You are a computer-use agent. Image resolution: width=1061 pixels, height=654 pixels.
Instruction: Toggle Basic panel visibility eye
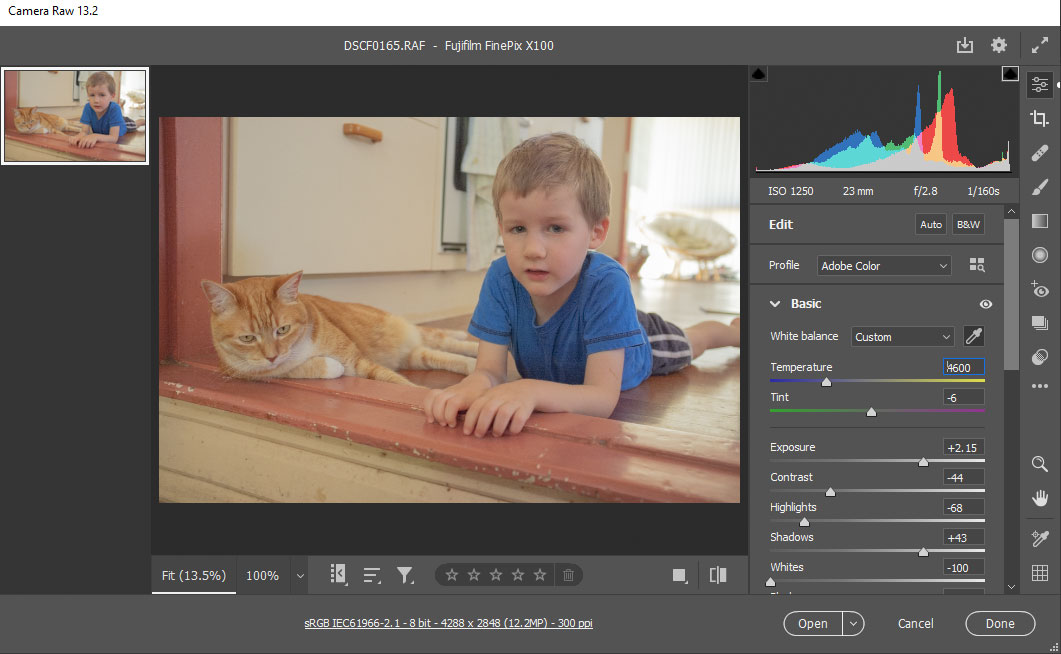click(x=986, y=304)
